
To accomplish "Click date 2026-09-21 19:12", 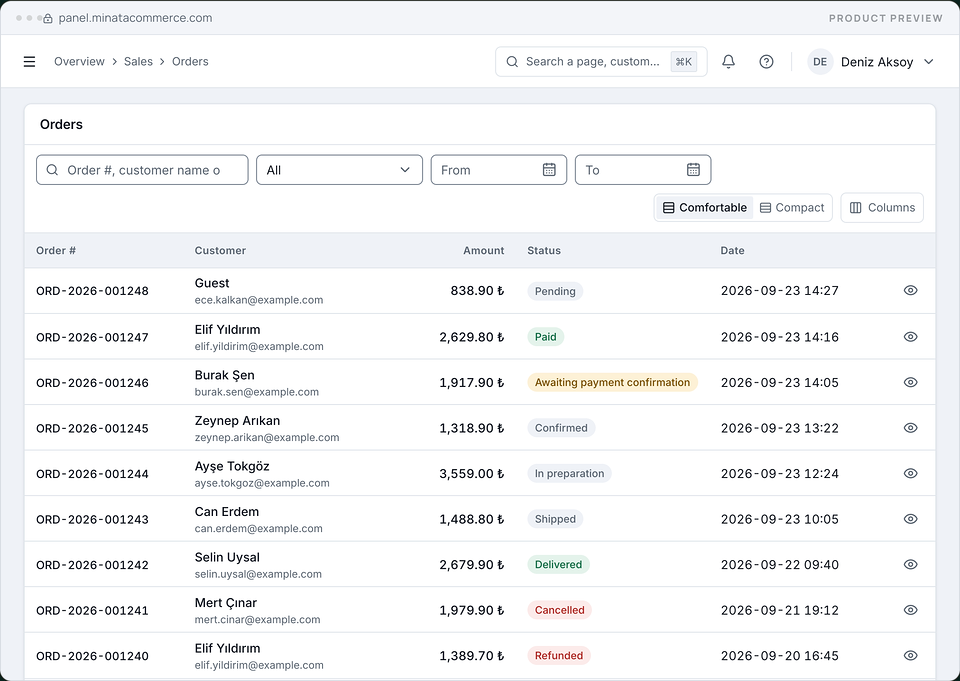I will tap(779, 610).
